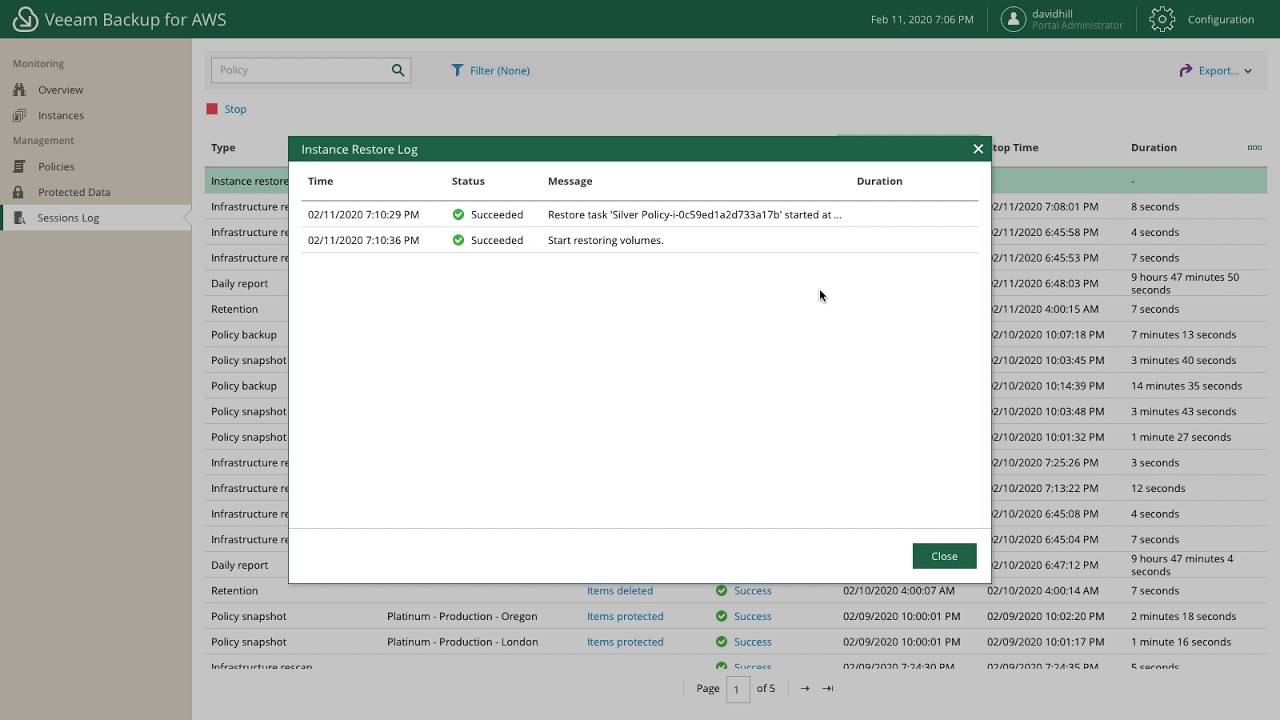The image size is (1280, 720).
Task: Select the 'Start restoring volumes.' log message
Action: pos(606,241)
